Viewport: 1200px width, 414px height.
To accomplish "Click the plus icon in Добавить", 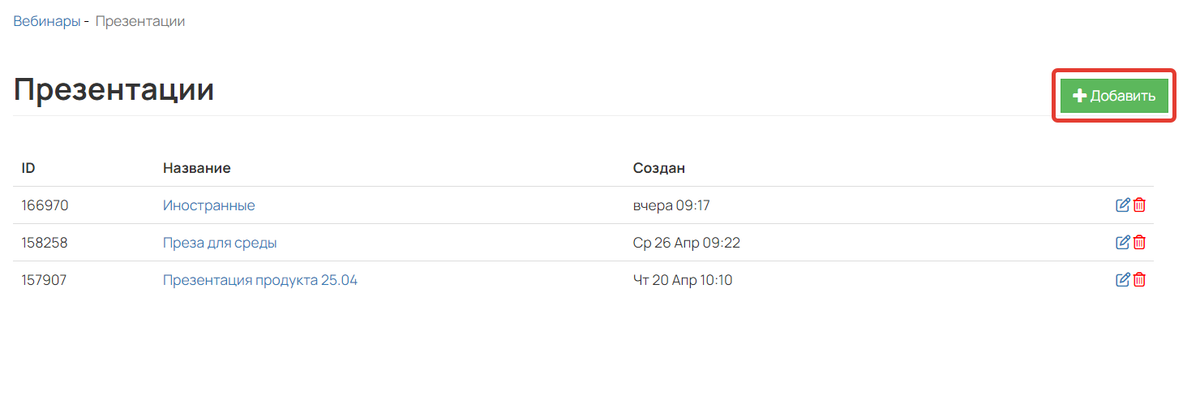I will [1079, 96].
